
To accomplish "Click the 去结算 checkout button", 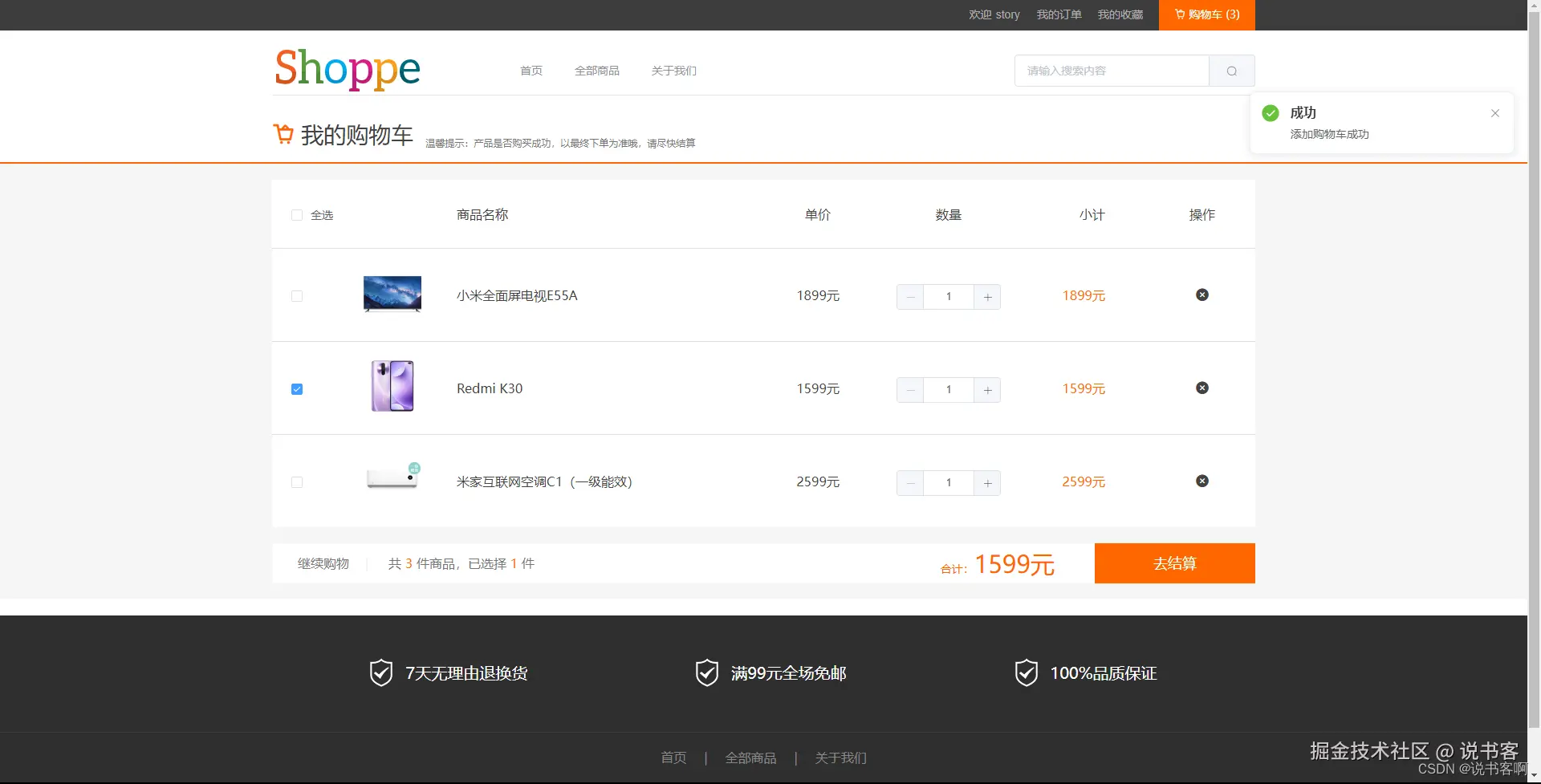I will (x=1174, y=563).
